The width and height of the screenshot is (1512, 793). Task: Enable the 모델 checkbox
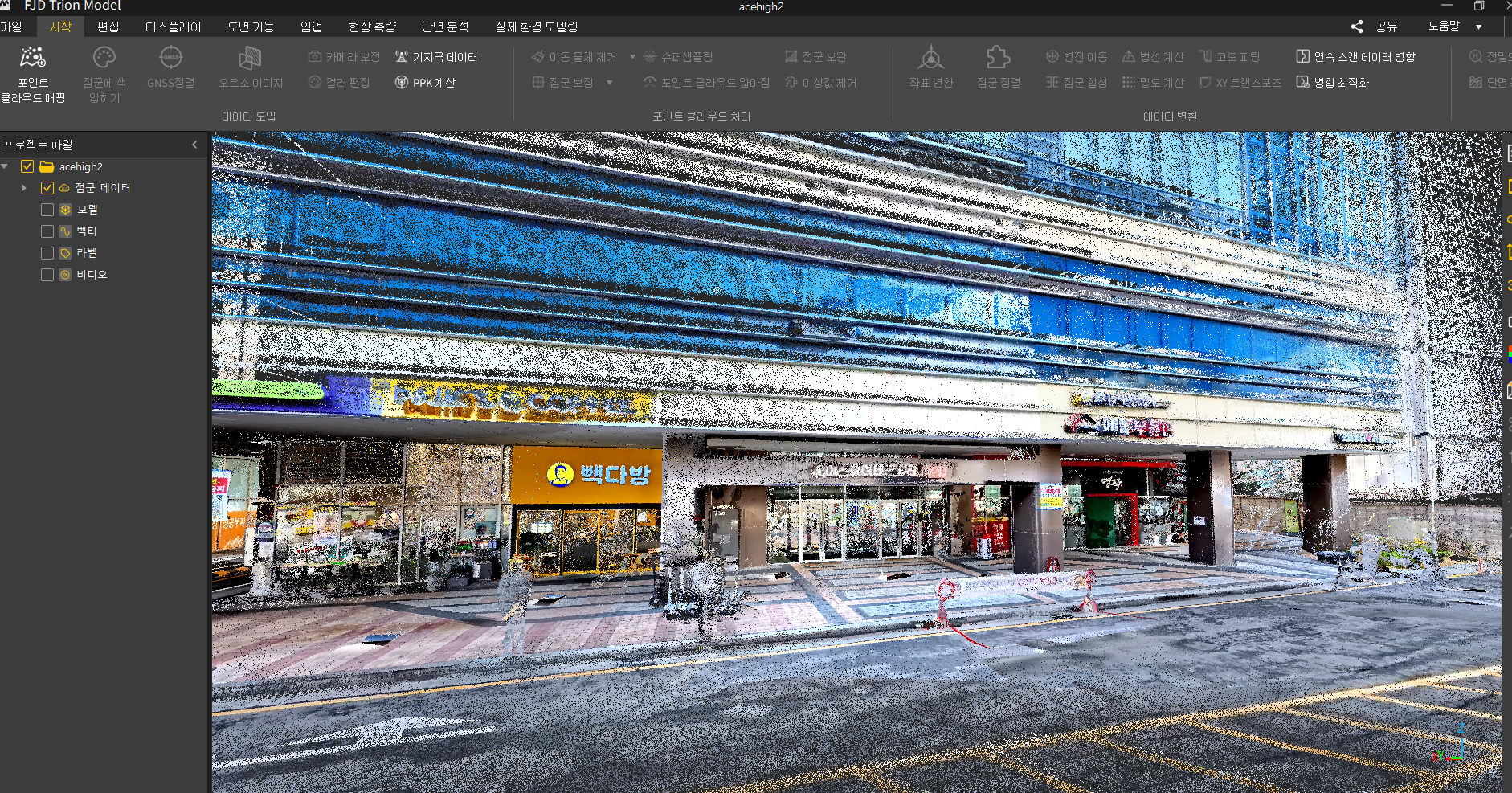(47, 210)
